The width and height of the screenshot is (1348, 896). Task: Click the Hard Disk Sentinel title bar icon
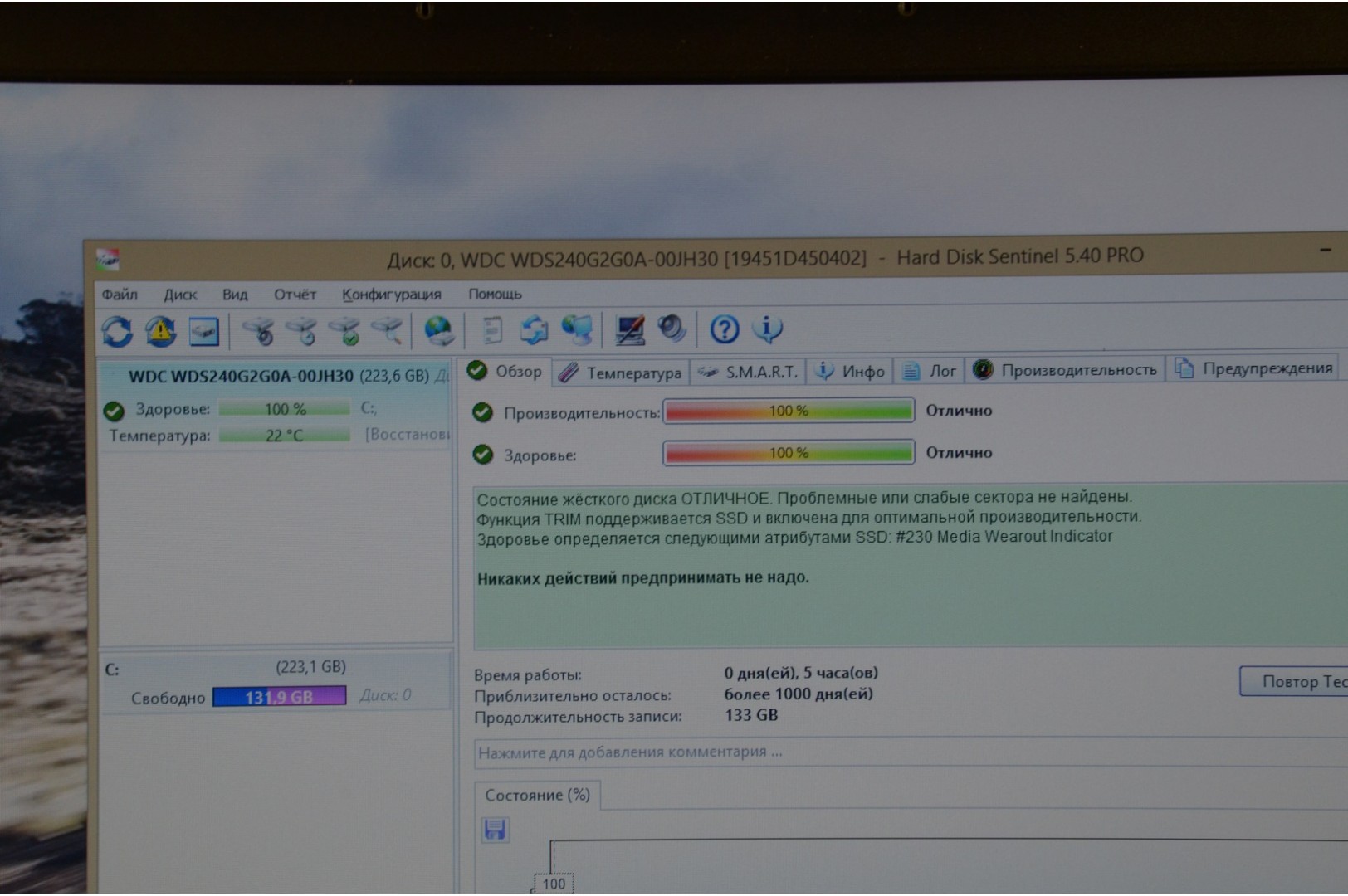(x=107, y=260)
